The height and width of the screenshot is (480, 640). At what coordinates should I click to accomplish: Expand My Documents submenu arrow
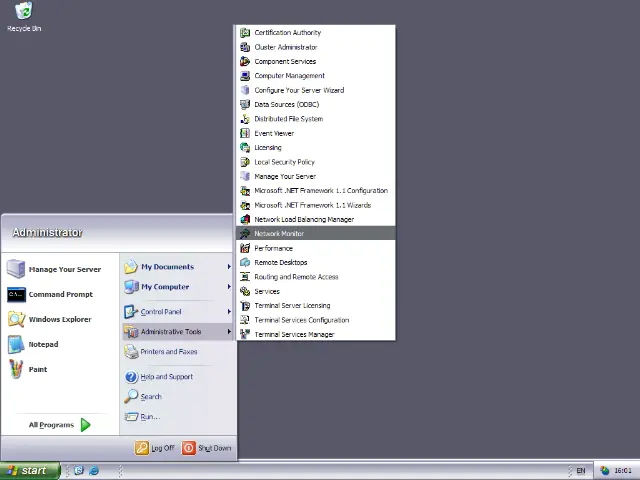coord(229,267)
